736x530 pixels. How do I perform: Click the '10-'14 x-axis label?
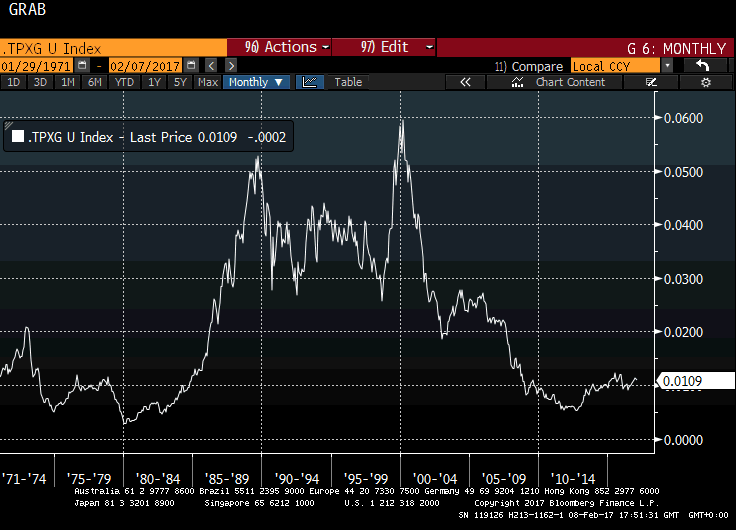click(x=573, y=479)
